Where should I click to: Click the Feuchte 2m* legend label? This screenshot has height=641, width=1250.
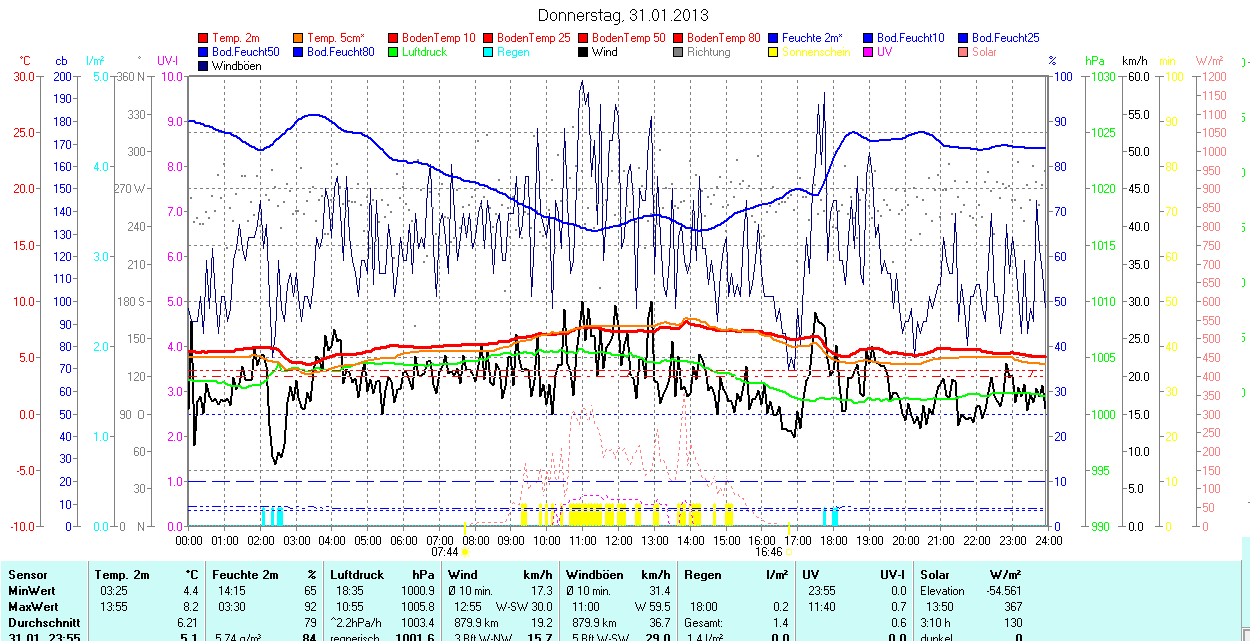click(811, 38)
